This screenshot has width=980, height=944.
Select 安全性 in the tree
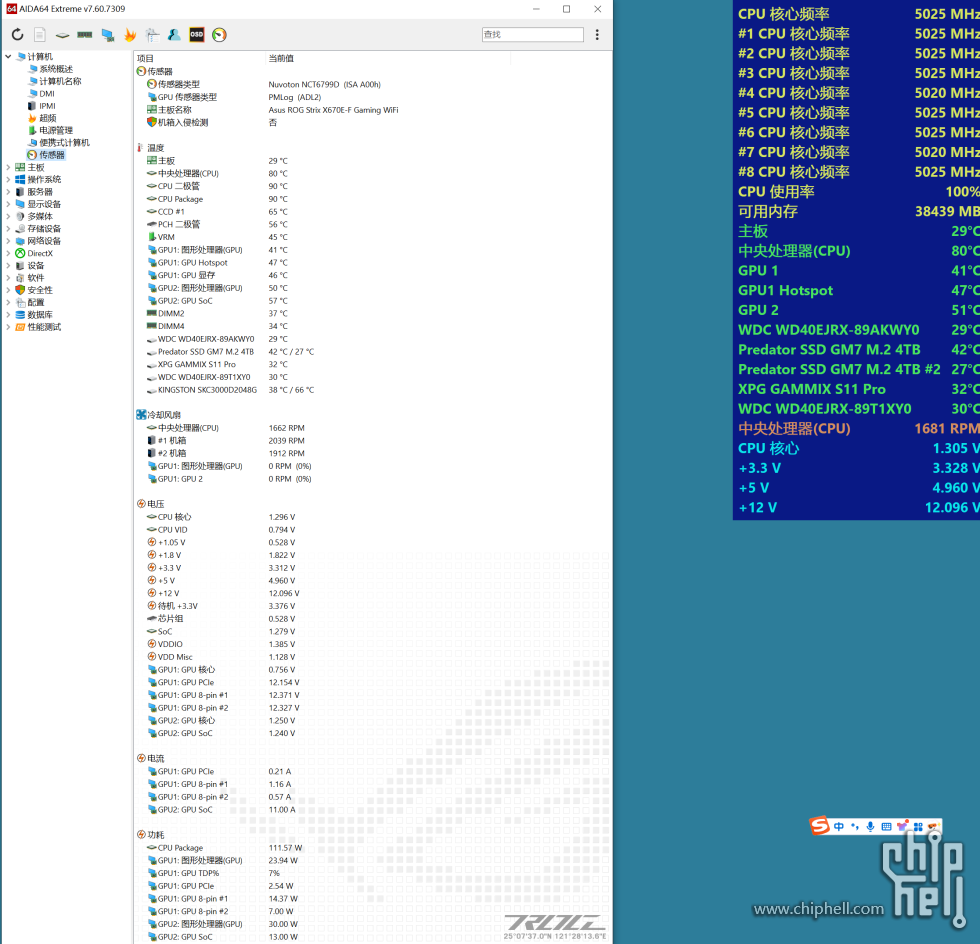click(40, 290)
